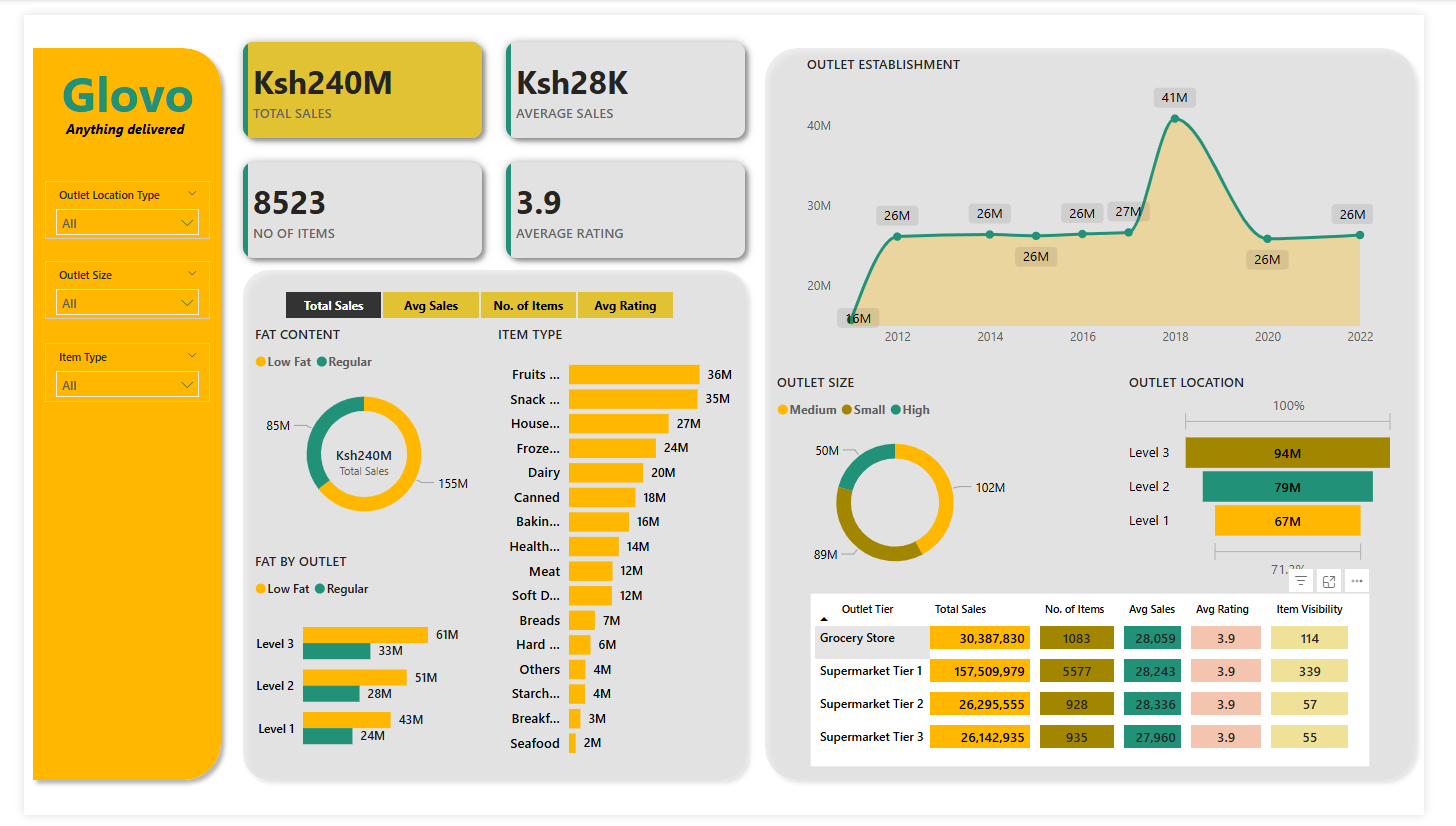Viewport: 1456px width, 826px height.
Task: Open focus mode for the outlet table
Action: click(1329, 581)
